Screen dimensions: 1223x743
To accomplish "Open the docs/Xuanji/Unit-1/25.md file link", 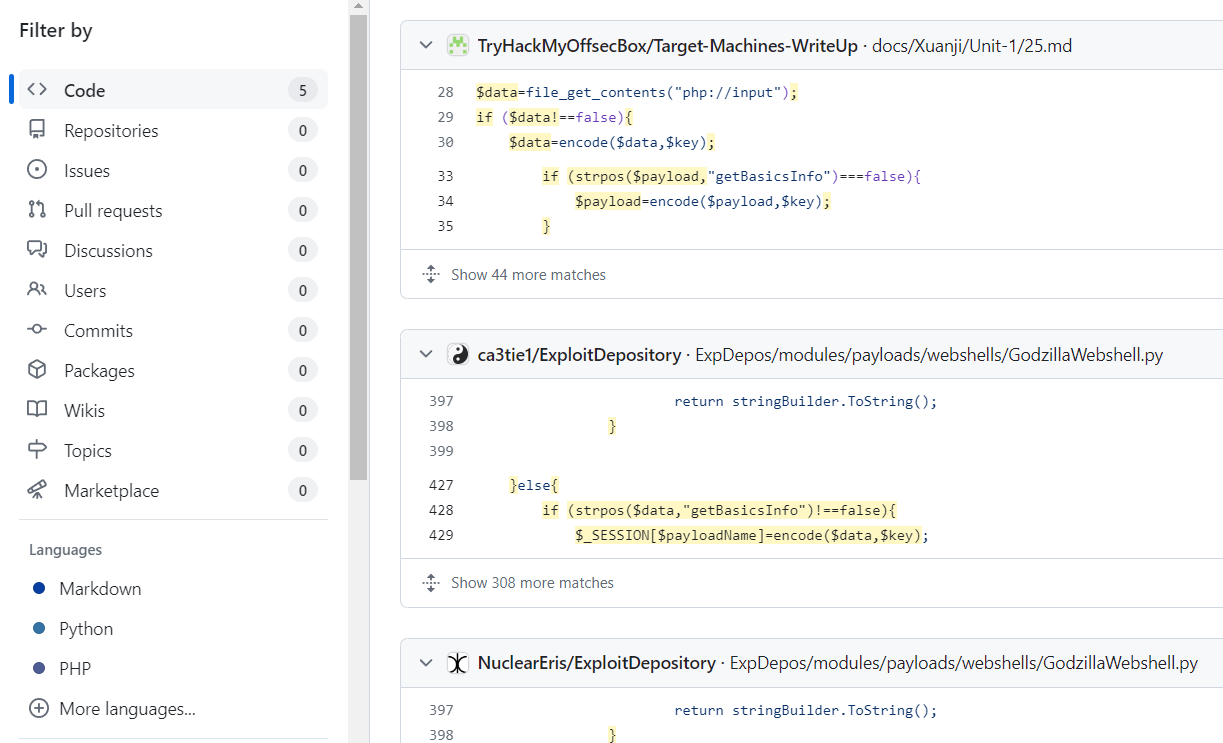I will point(972,45).
